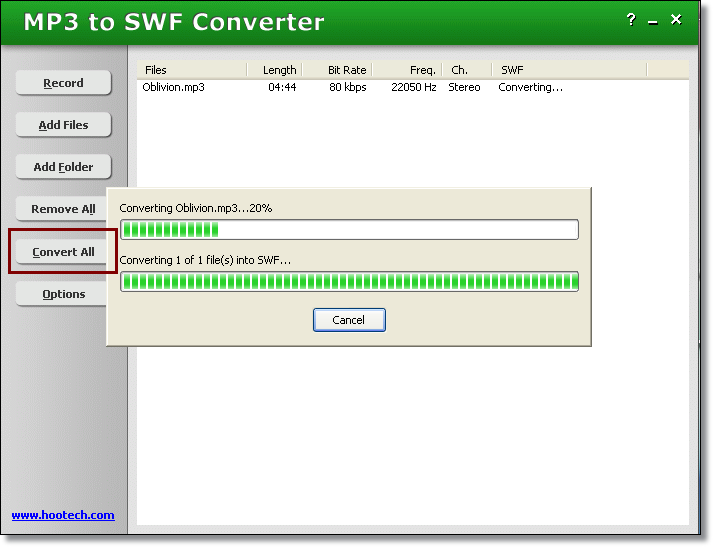Click the Length column header

coord(279,70)
